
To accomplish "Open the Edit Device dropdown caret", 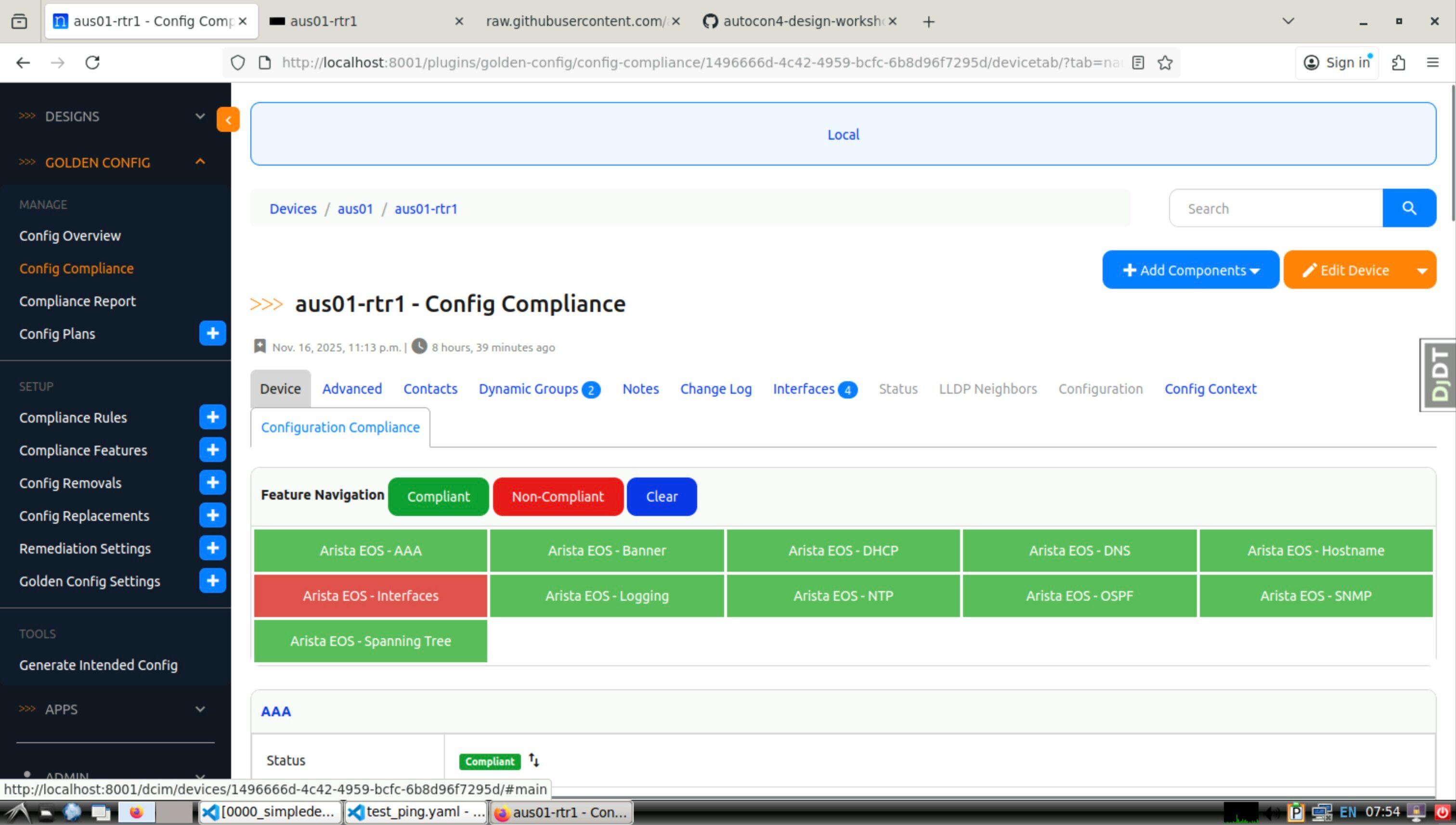I will 1421,271.
